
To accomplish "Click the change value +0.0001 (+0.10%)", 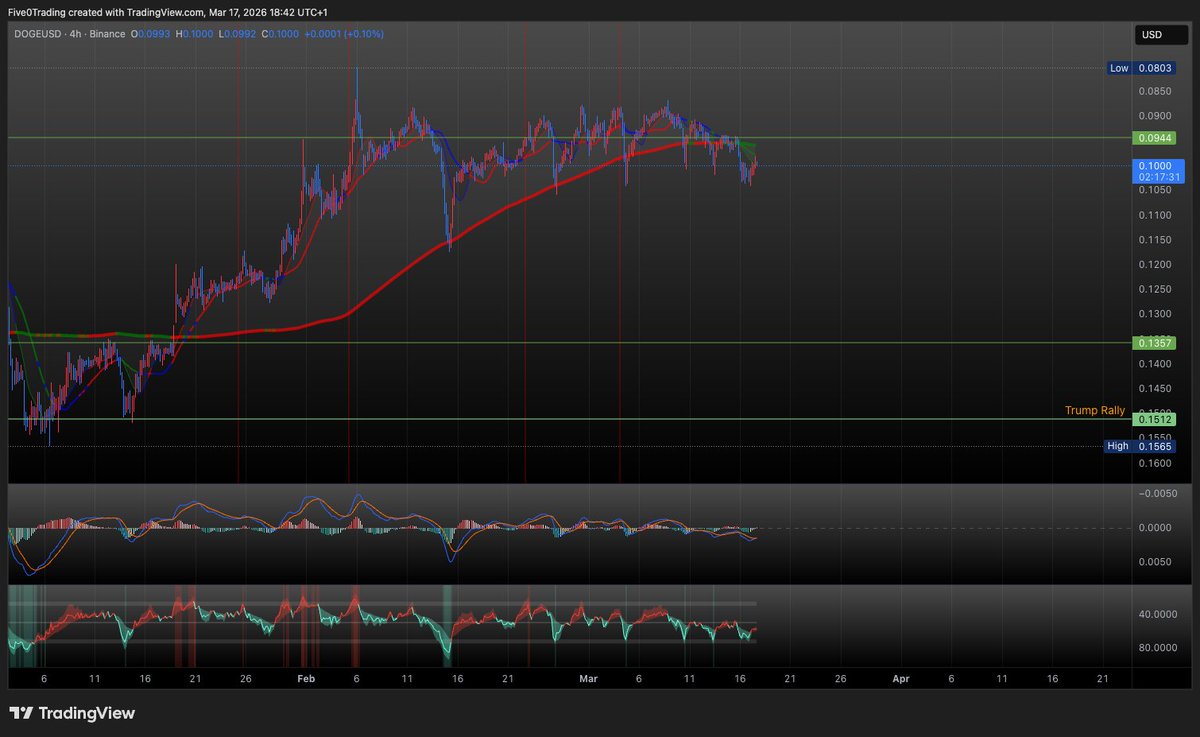I will [346, 34].
